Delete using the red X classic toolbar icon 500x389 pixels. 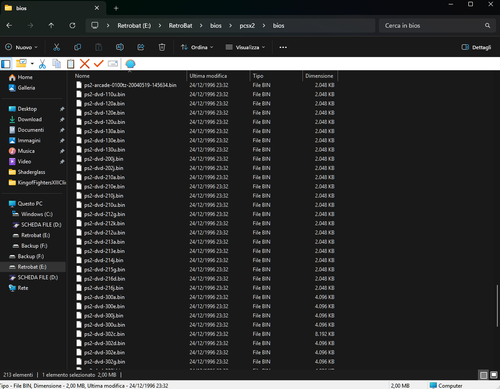pyautogui.click(x=85, y=63)
